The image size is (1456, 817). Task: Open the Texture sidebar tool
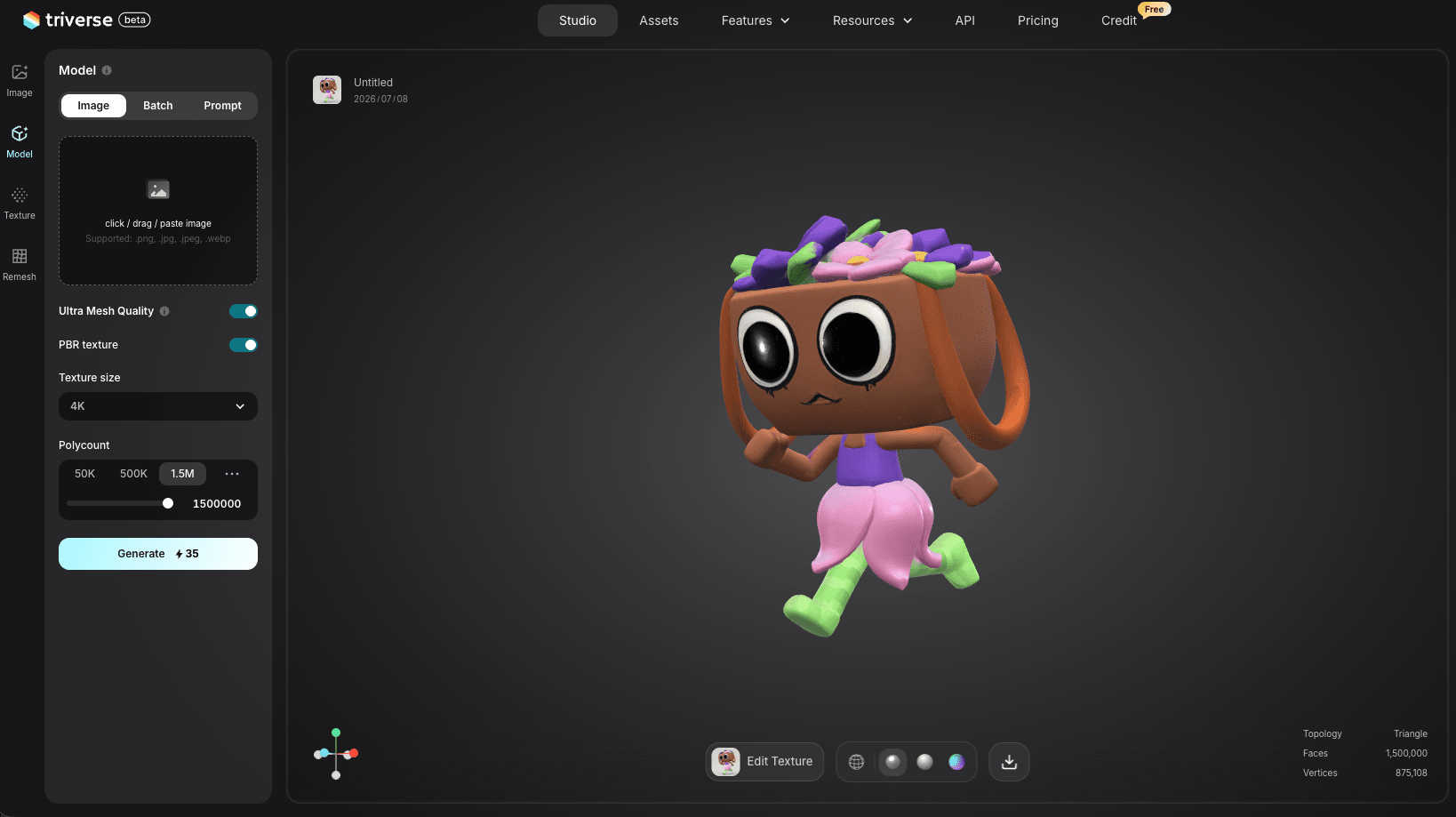coord(20,203)
